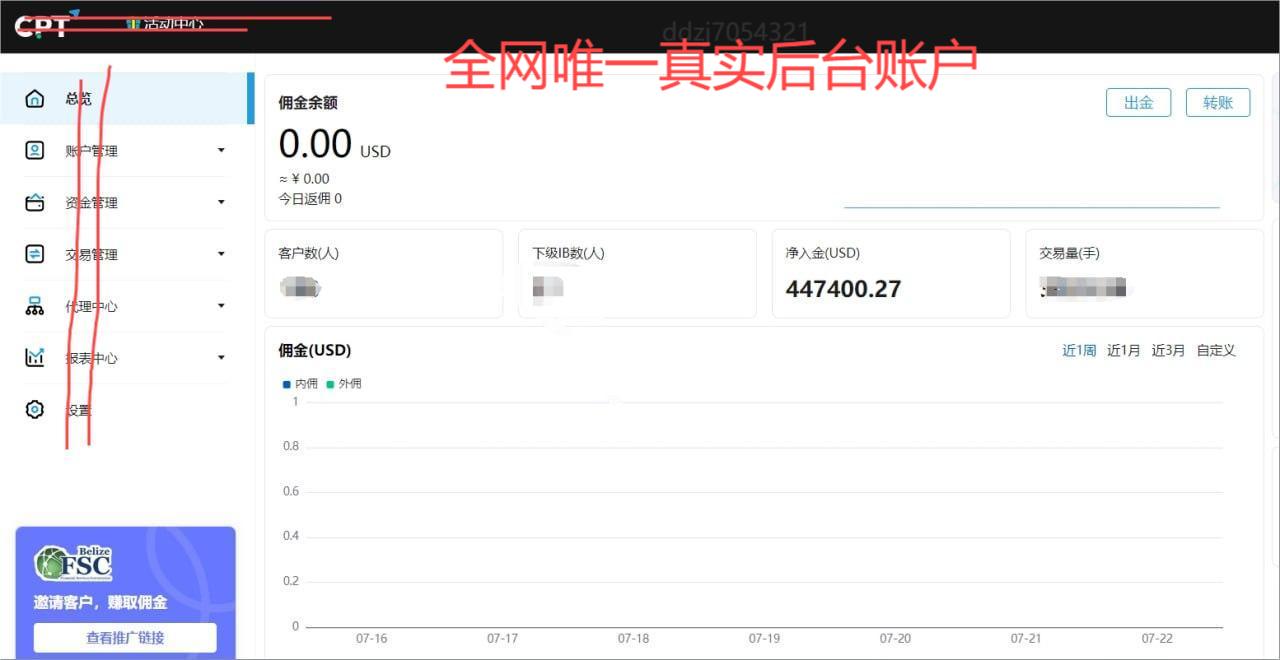Image resolution: width=1280 pixels, height=660 pixels.
Task: Open the 报表中心 menu item
Action: [126, 358]
